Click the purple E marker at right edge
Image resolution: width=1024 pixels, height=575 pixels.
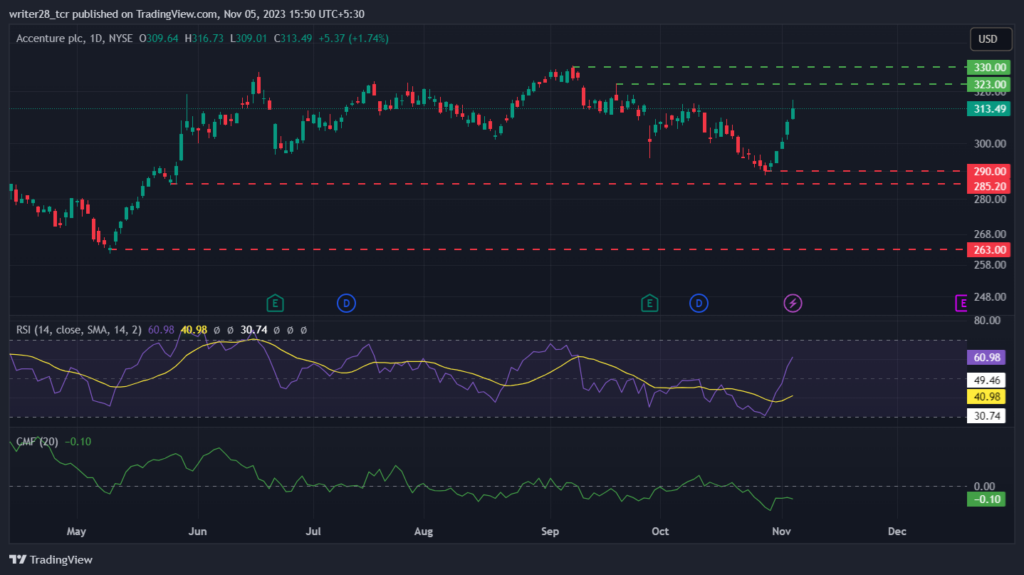(x=961, y=303)
